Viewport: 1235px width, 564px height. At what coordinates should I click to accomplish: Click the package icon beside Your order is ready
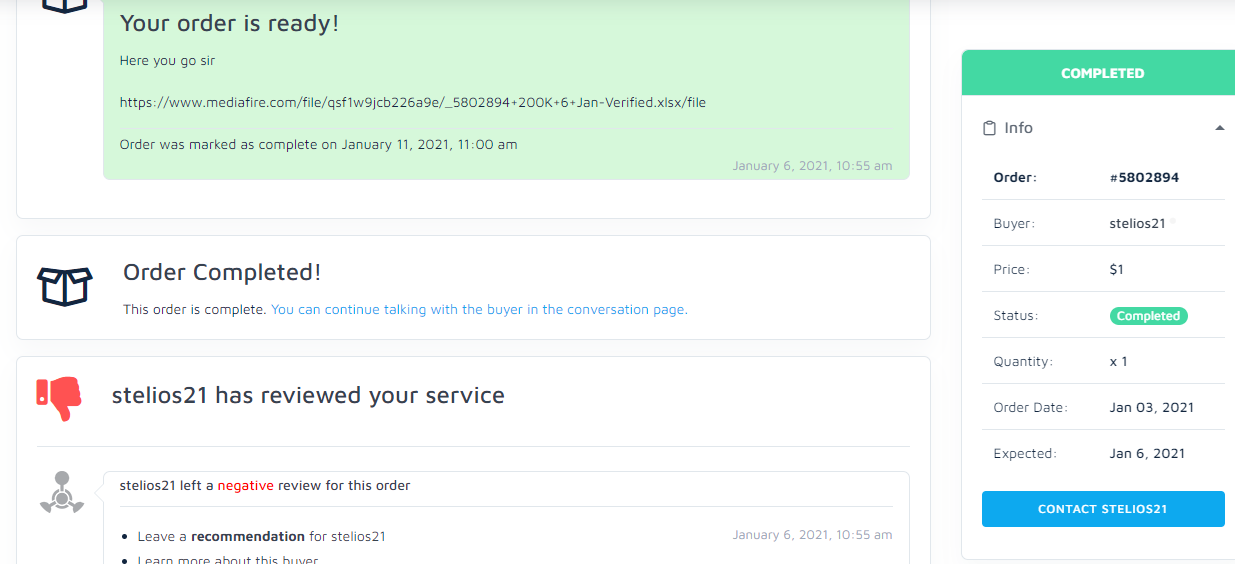pos(66,5)
